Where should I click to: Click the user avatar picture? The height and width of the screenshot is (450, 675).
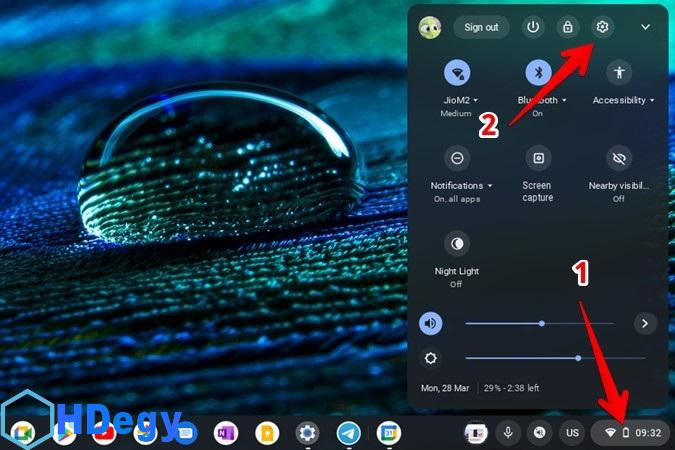(x=431, y=27)
